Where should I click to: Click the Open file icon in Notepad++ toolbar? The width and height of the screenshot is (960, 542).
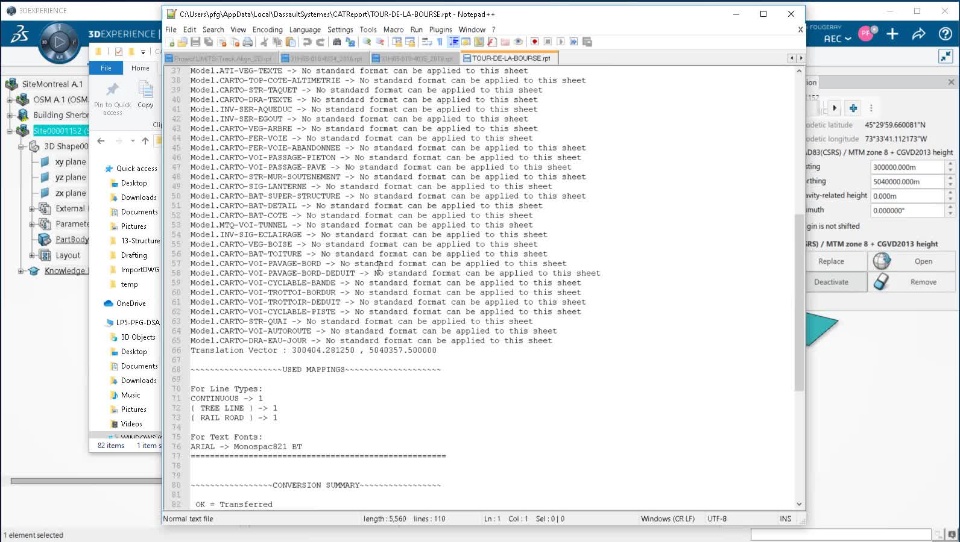182,42
